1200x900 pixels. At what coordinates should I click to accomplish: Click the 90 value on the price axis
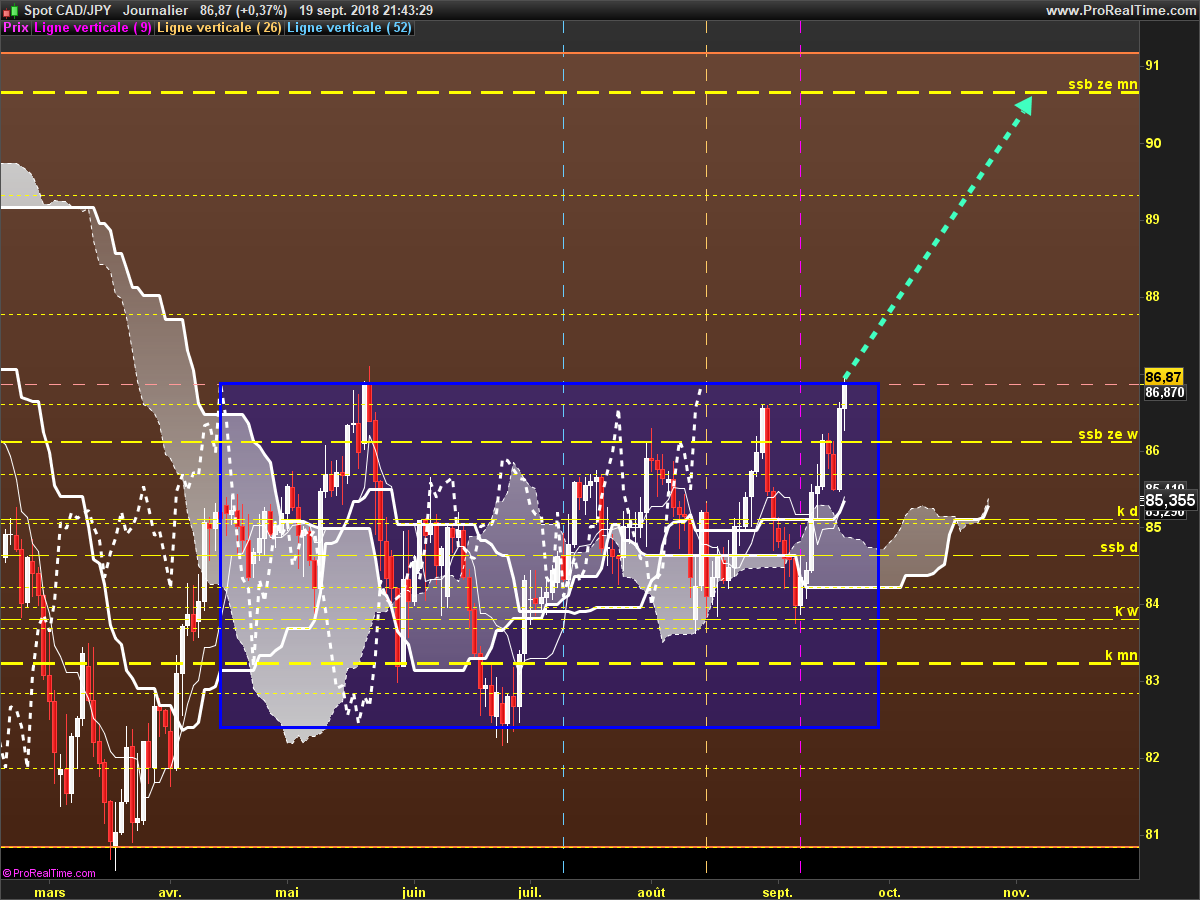(1153, 142)
